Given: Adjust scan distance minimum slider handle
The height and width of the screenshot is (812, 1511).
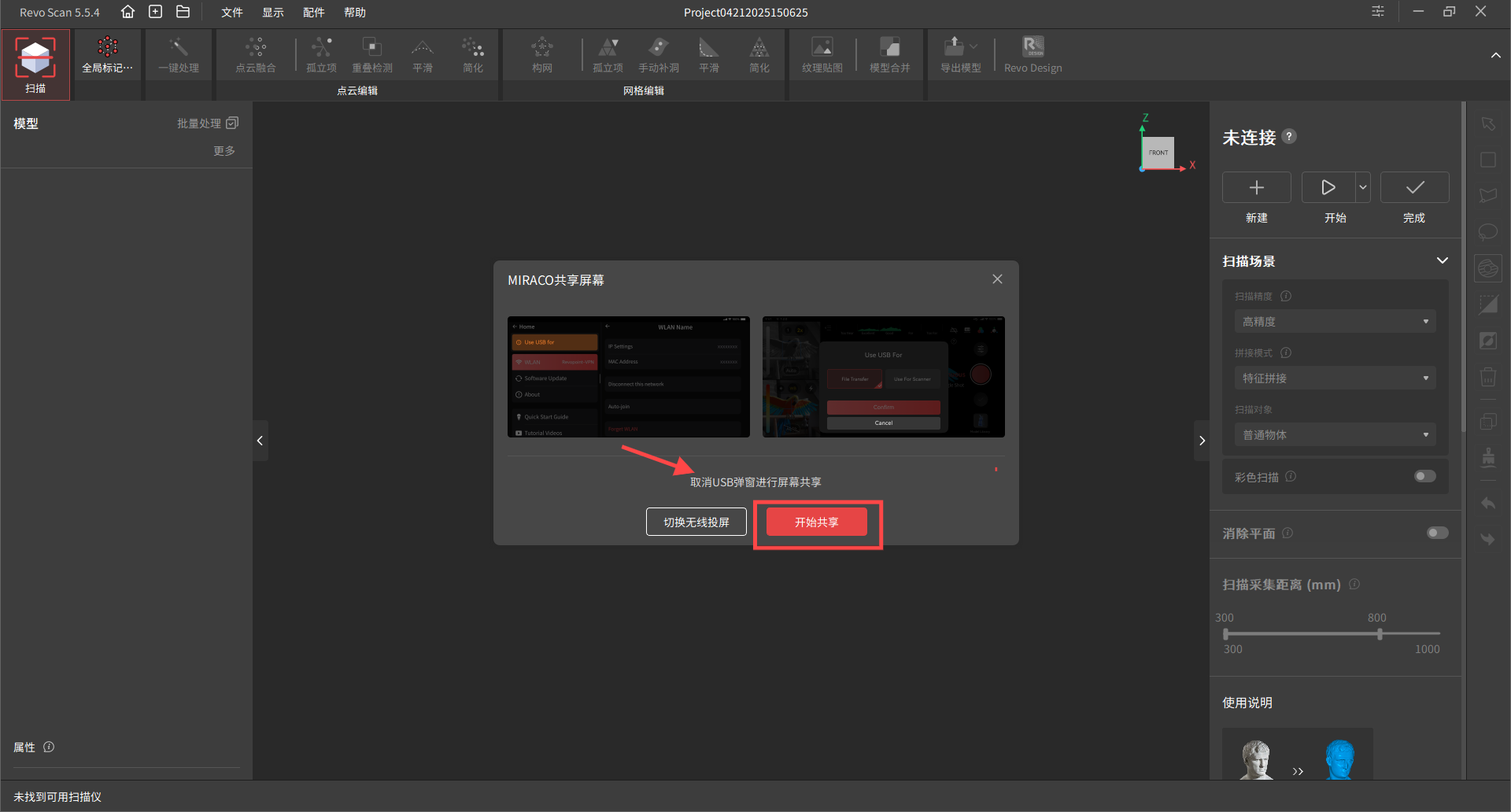Looking at the screenshot, I should pyautogui.click(x=1225, y=633).
